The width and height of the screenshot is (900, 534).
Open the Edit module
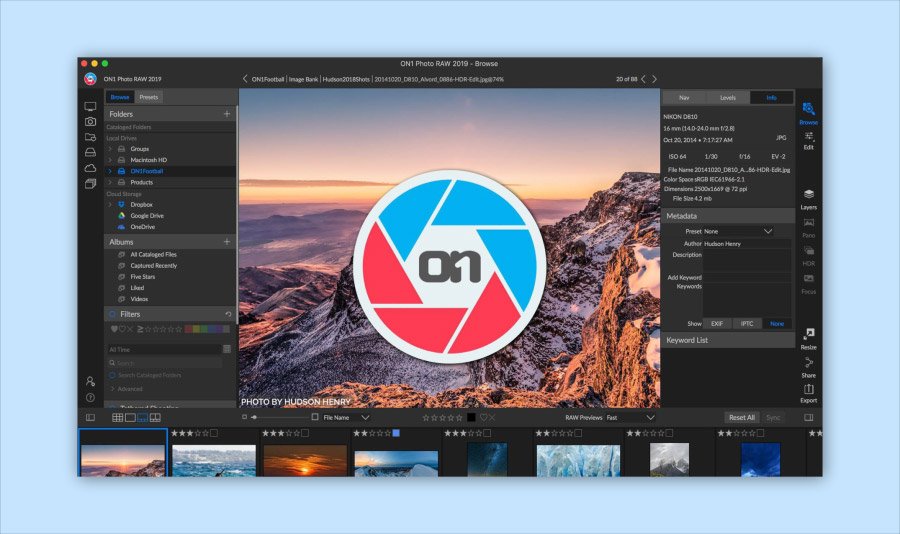[x=808, y=140]
